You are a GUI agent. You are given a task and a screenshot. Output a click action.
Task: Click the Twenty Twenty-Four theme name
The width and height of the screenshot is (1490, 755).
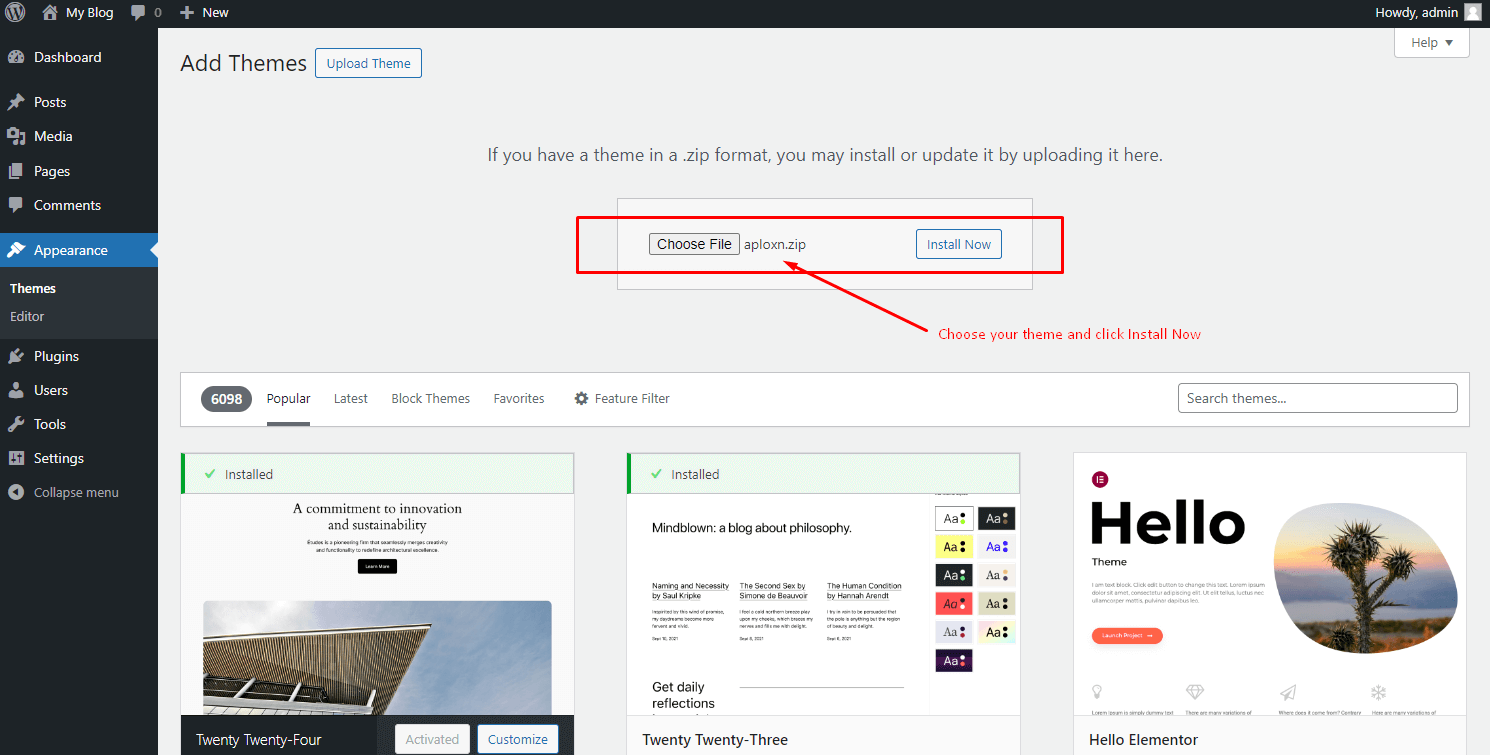point(259,740)
